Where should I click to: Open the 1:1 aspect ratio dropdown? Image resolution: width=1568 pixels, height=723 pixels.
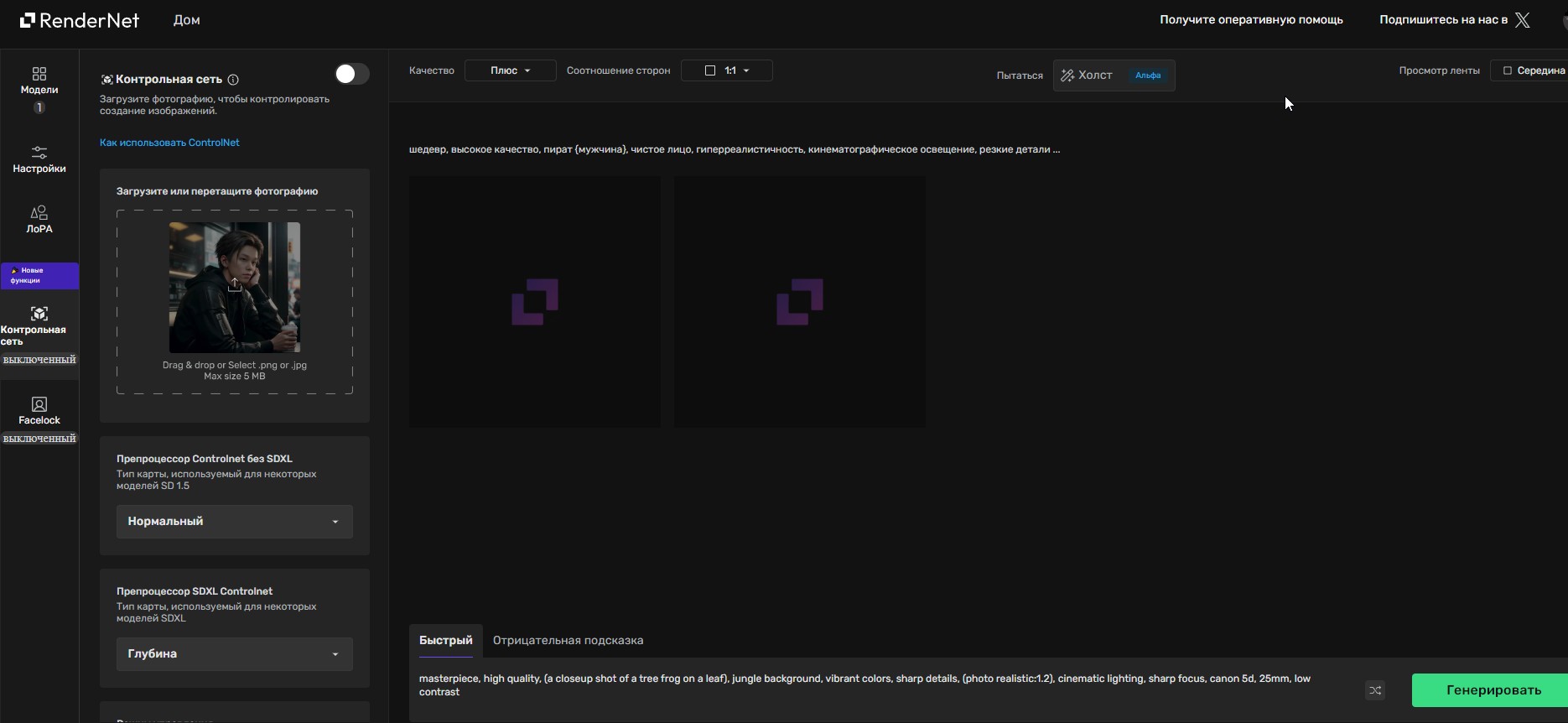(726, 70)
